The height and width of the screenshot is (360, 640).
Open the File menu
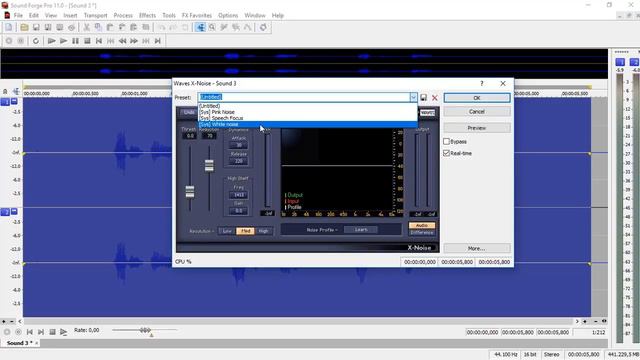(18, 16)
